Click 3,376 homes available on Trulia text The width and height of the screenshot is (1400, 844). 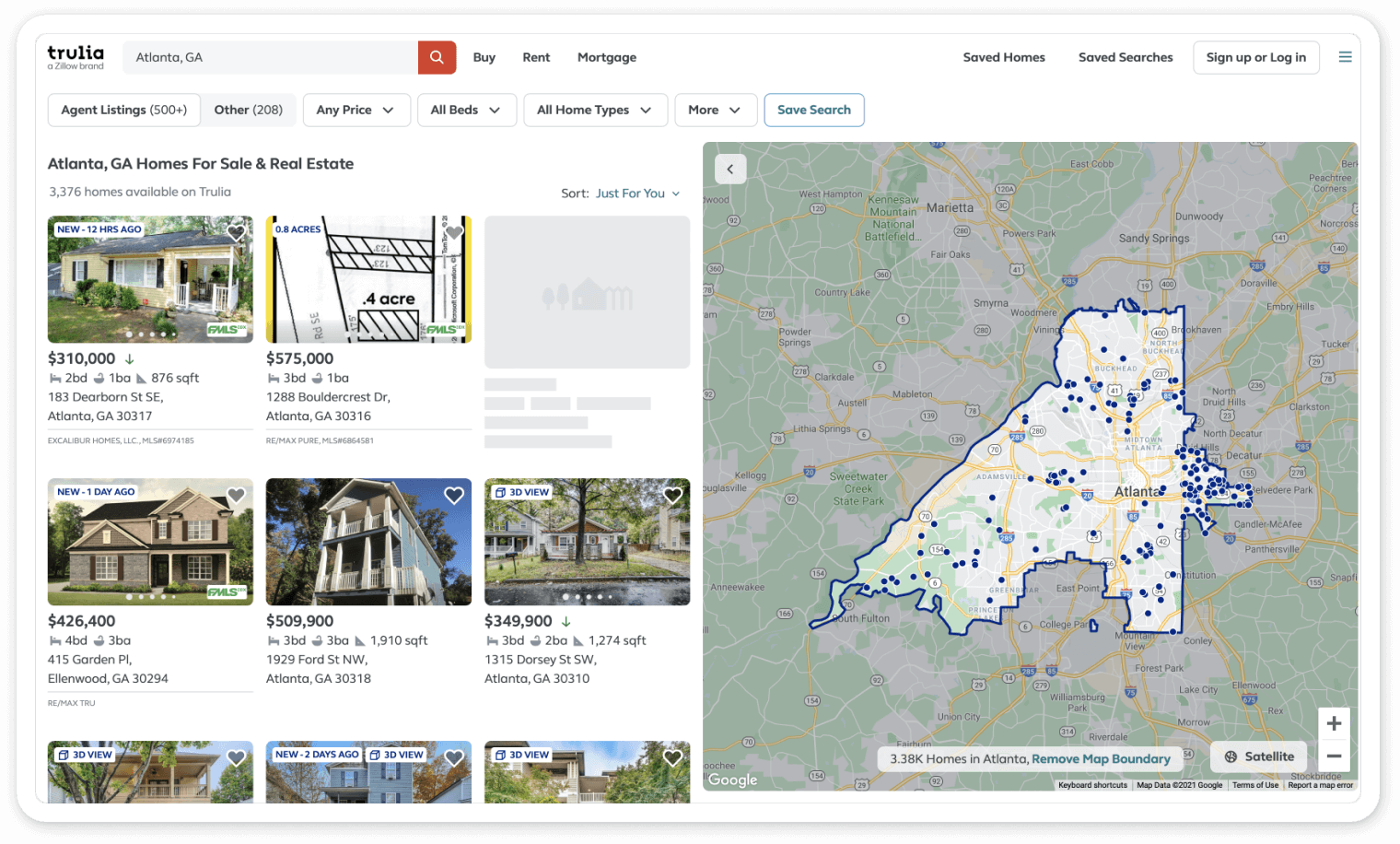140,192
